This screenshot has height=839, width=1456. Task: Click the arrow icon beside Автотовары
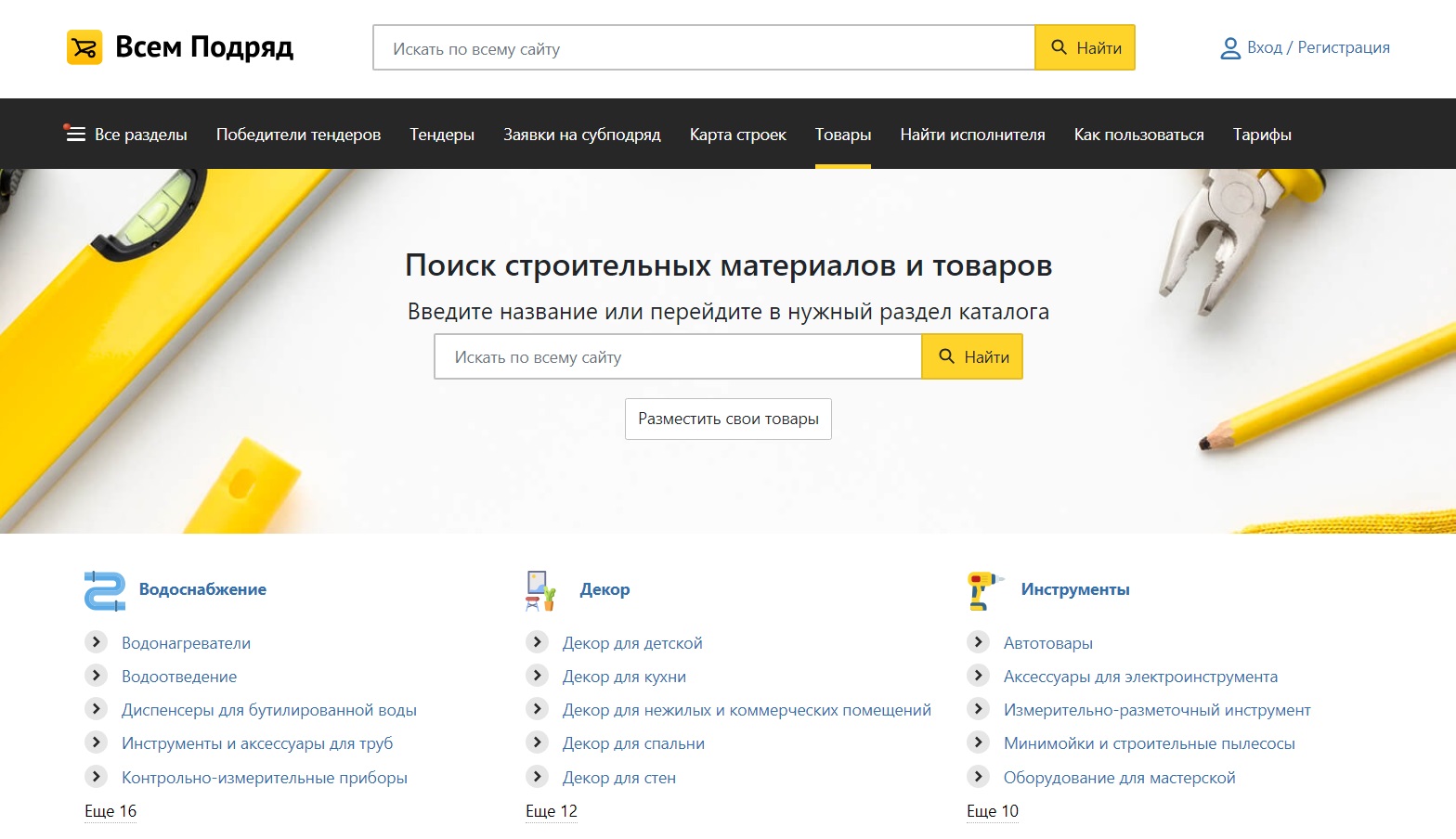(x=978, y=642)
